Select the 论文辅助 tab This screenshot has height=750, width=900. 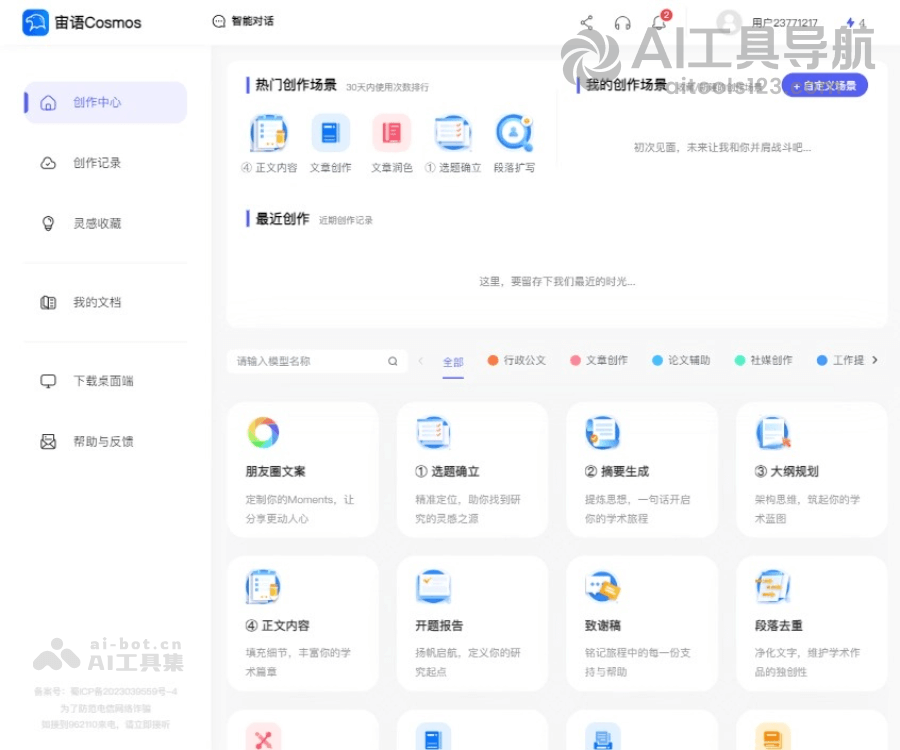pyautogui.click(x=681, y=360)
